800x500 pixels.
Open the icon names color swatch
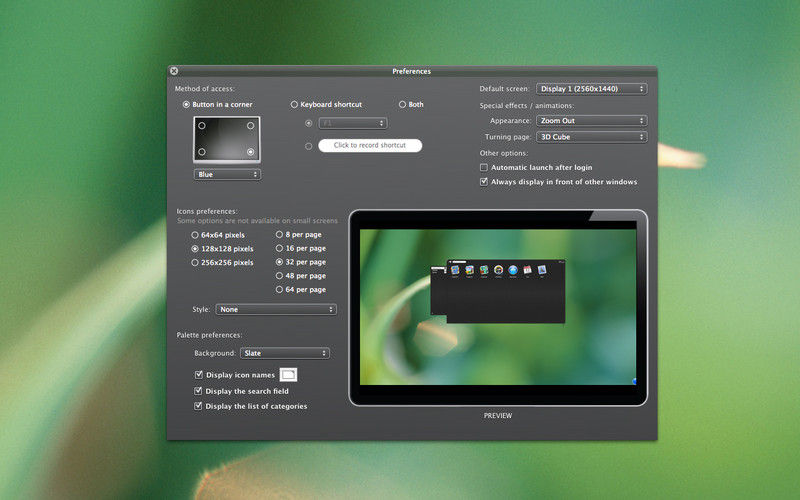[288, 375]
